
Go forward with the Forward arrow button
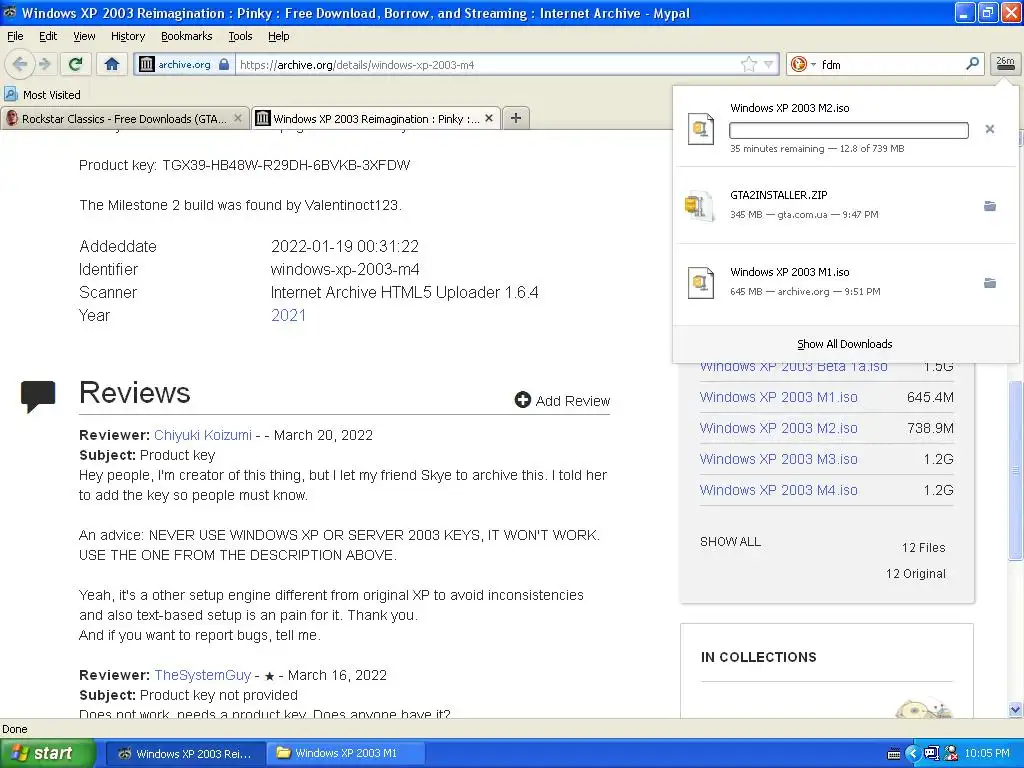pos(44,64)
